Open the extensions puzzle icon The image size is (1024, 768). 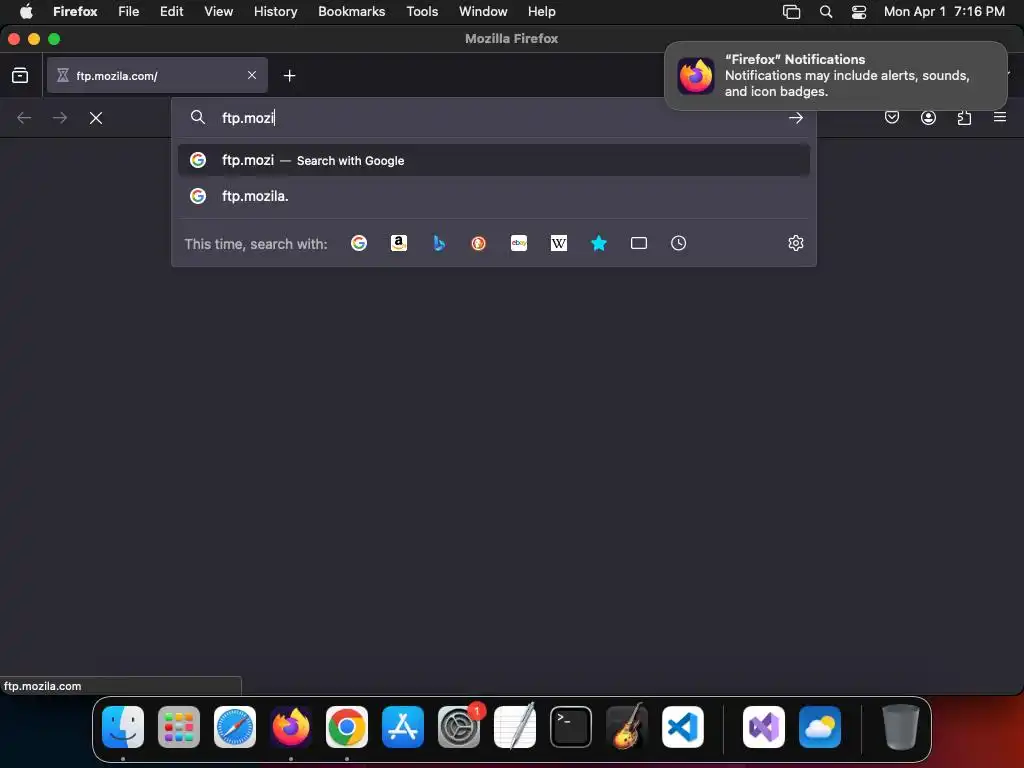[964, 118]
